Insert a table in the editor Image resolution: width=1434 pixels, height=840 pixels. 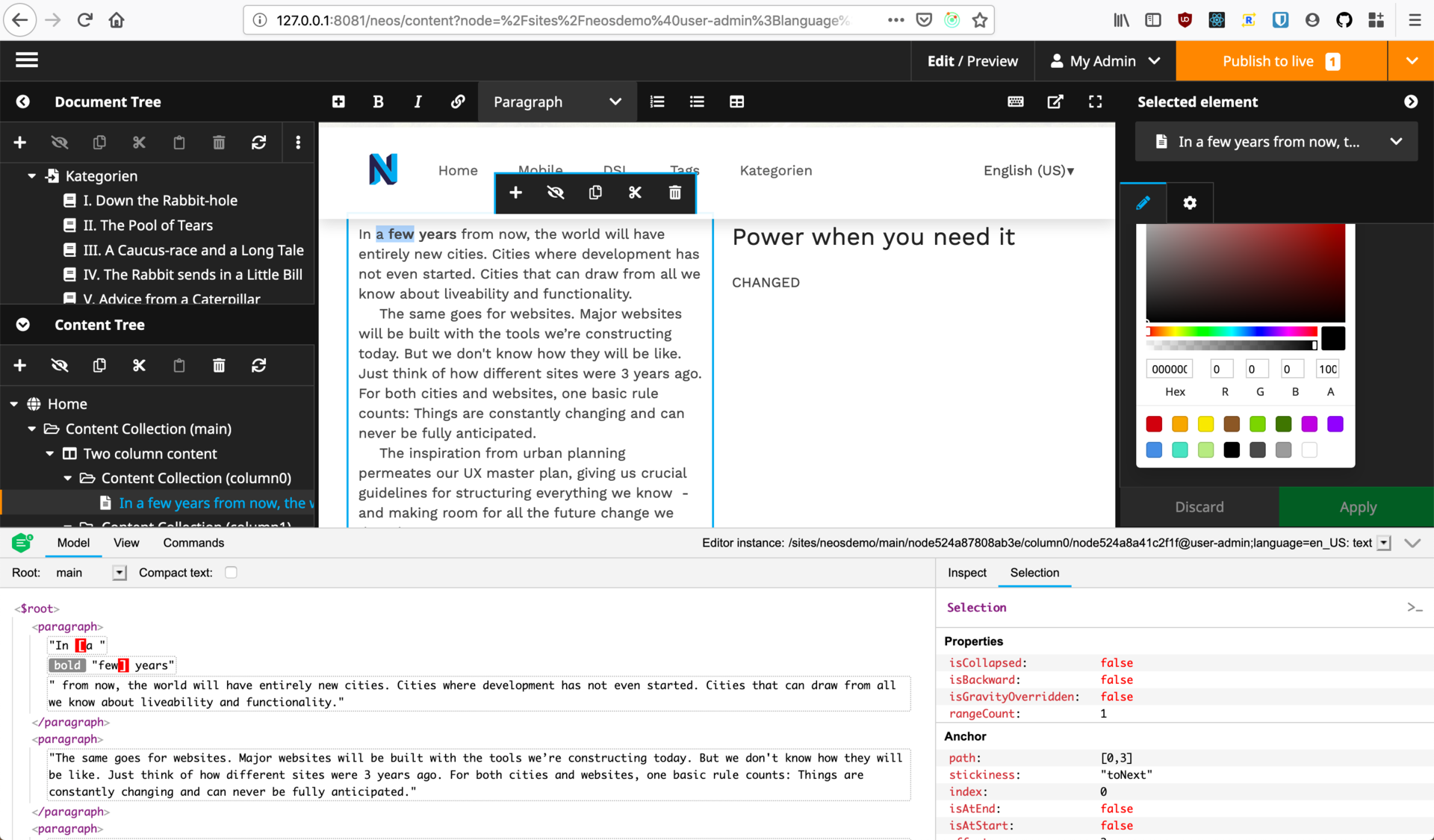click(x=736, y=102)
